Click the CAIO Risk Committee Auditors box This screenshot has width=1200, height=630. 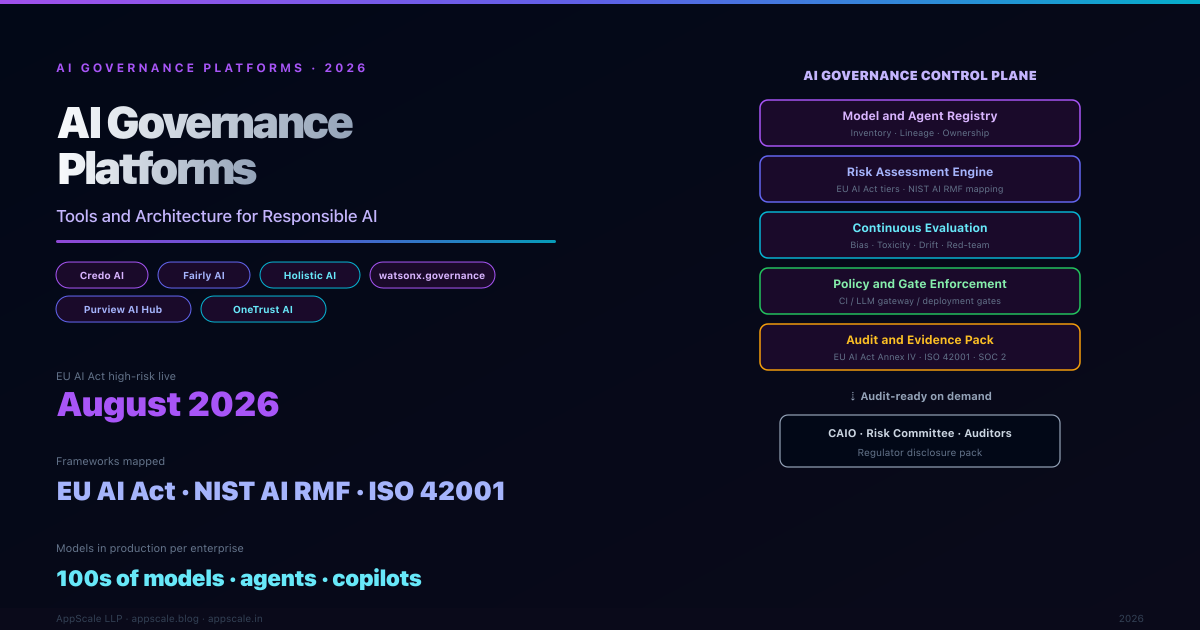(x=919, y=441)
